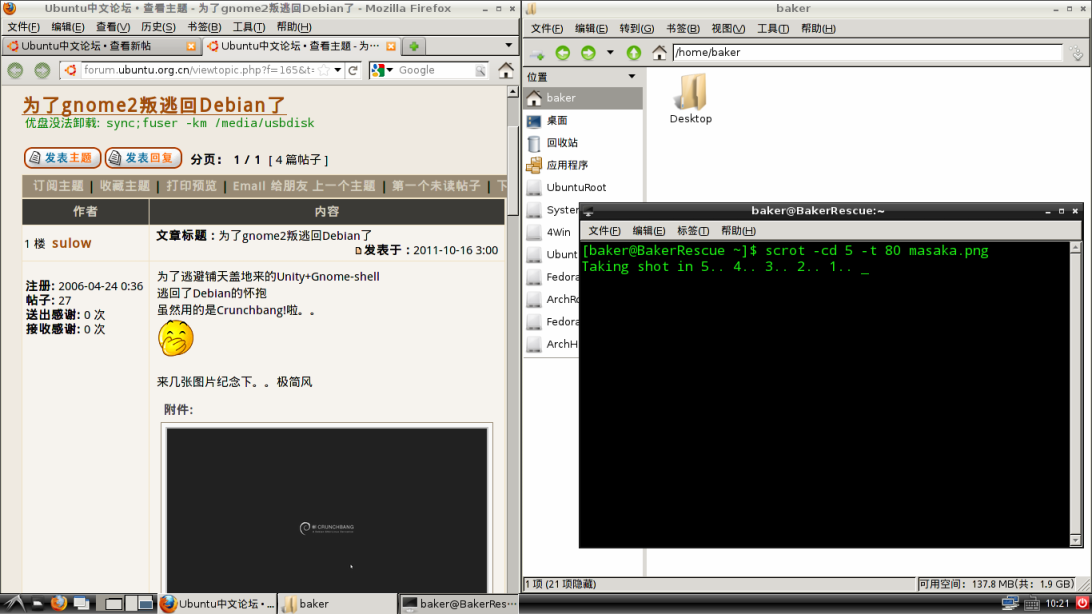The height and width of the screenshot is (614, 1092).
Task: Close the 查看主题 Firefox tab
Action: [391, 46]
